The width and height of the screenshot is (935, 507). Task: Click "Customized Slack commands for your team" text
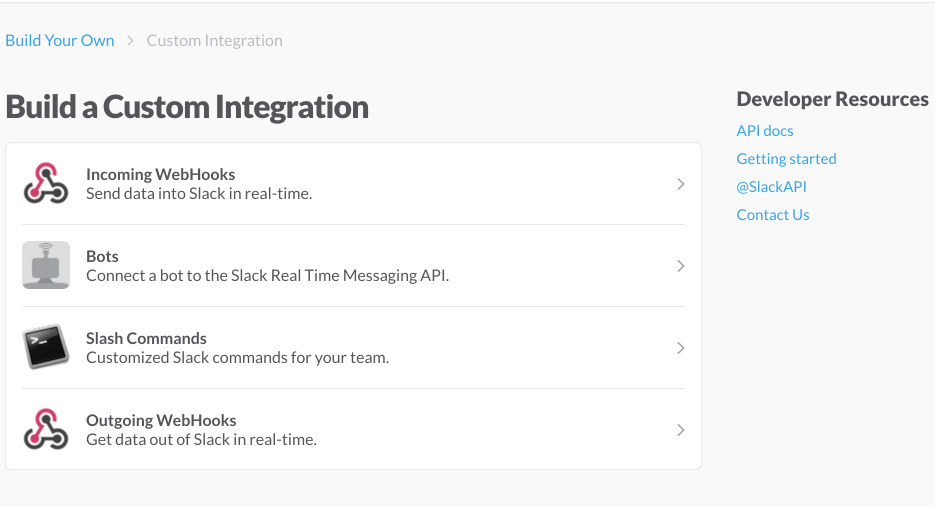pos(237,357)
